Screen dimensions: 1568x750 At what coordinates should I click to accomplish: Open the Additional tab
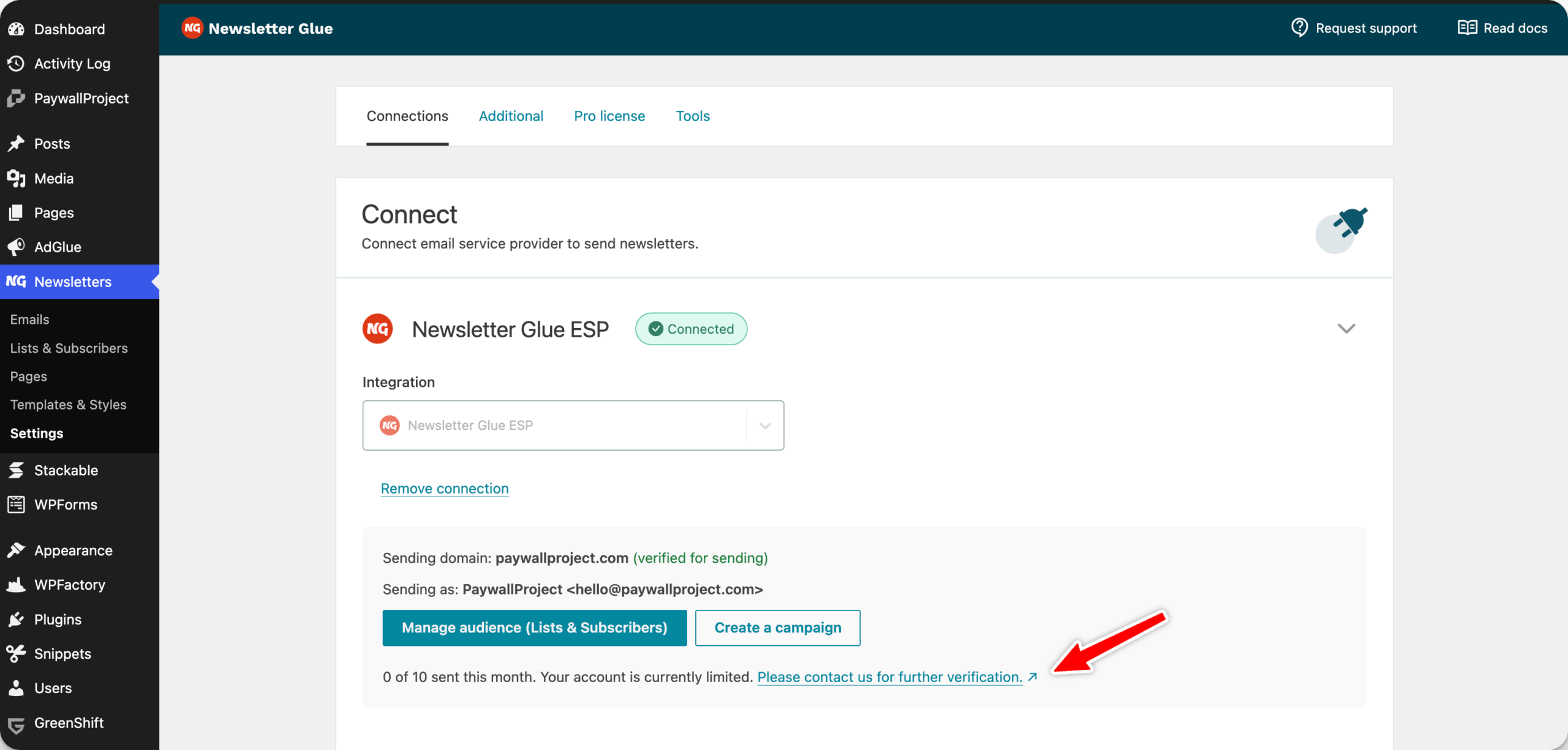[511, 116]
